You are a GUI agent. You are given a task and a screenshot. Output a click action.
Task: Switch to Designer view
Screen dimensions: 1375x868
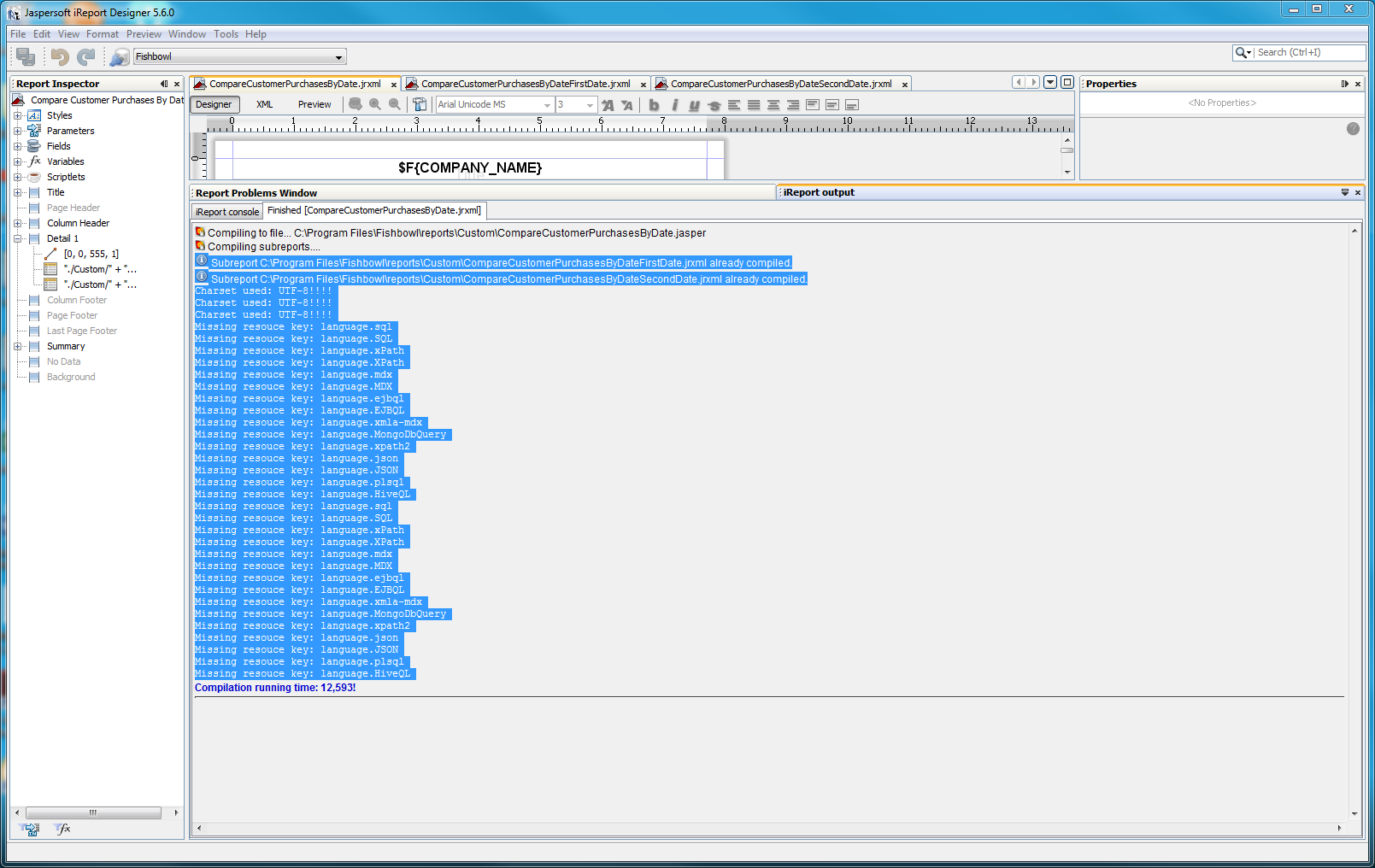[214, 104]
